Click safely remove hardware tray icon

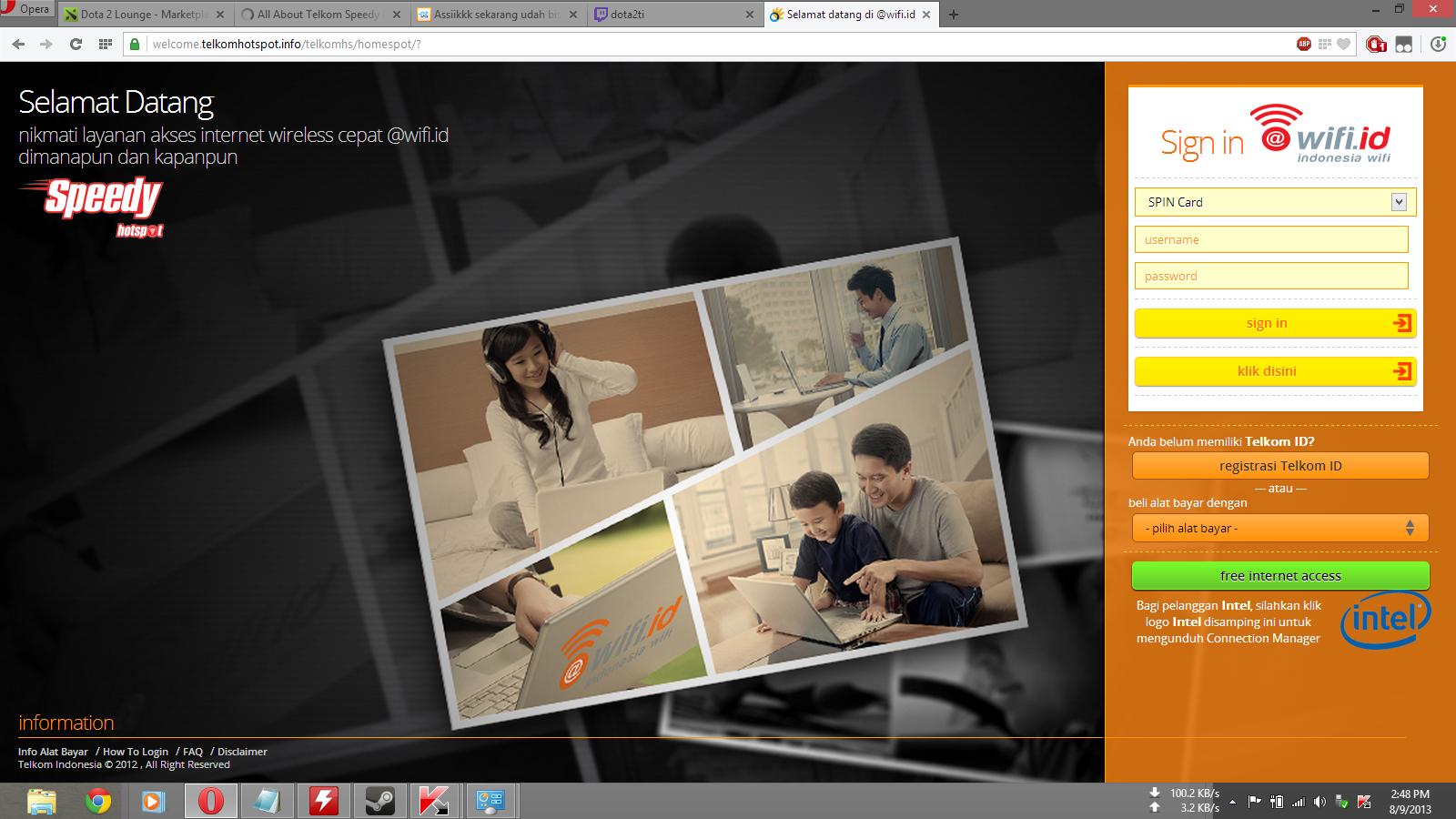tap(1341, 802)
